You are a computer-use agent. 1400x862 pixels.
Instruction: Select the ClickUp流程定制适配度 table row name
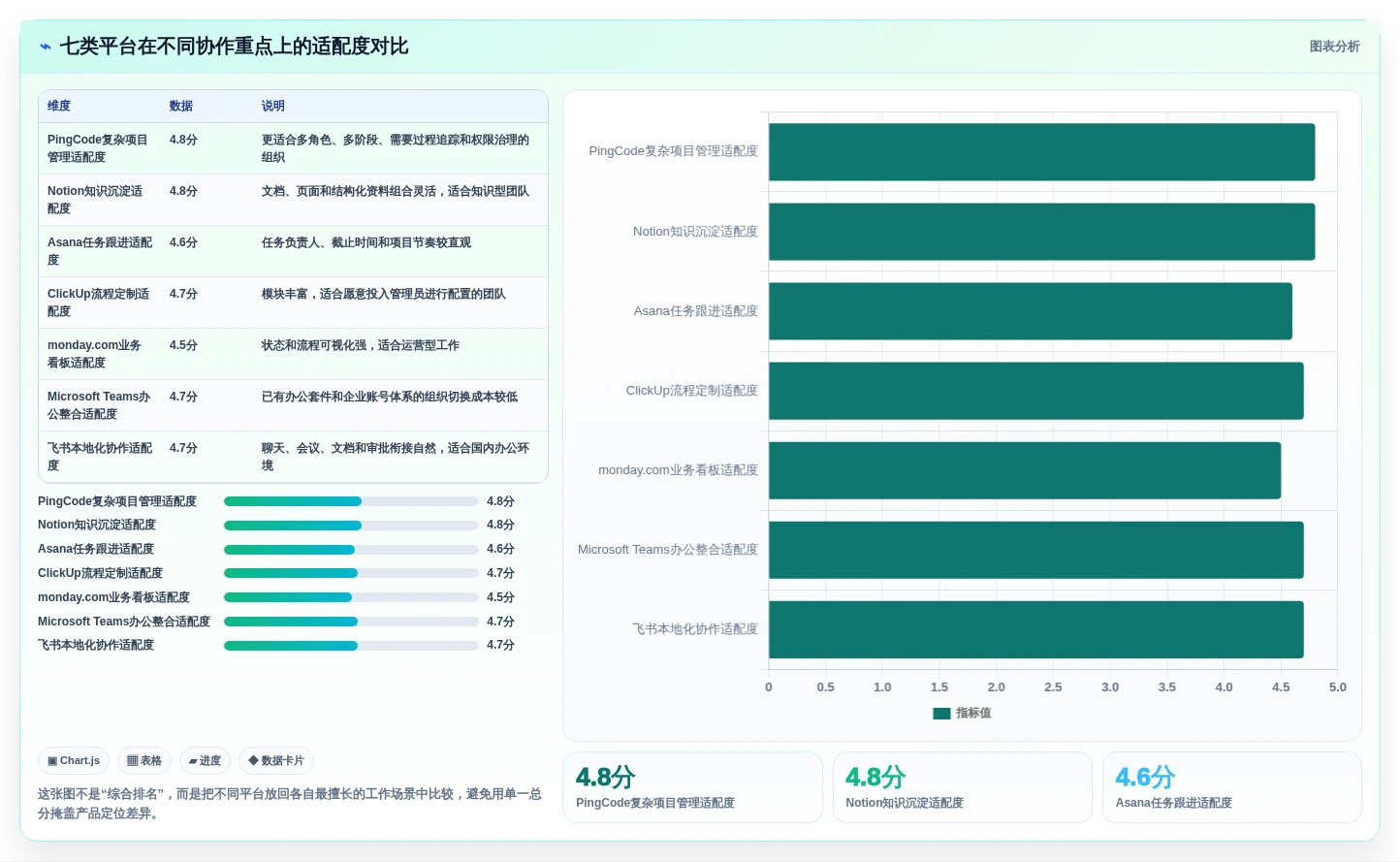point(99,303)
